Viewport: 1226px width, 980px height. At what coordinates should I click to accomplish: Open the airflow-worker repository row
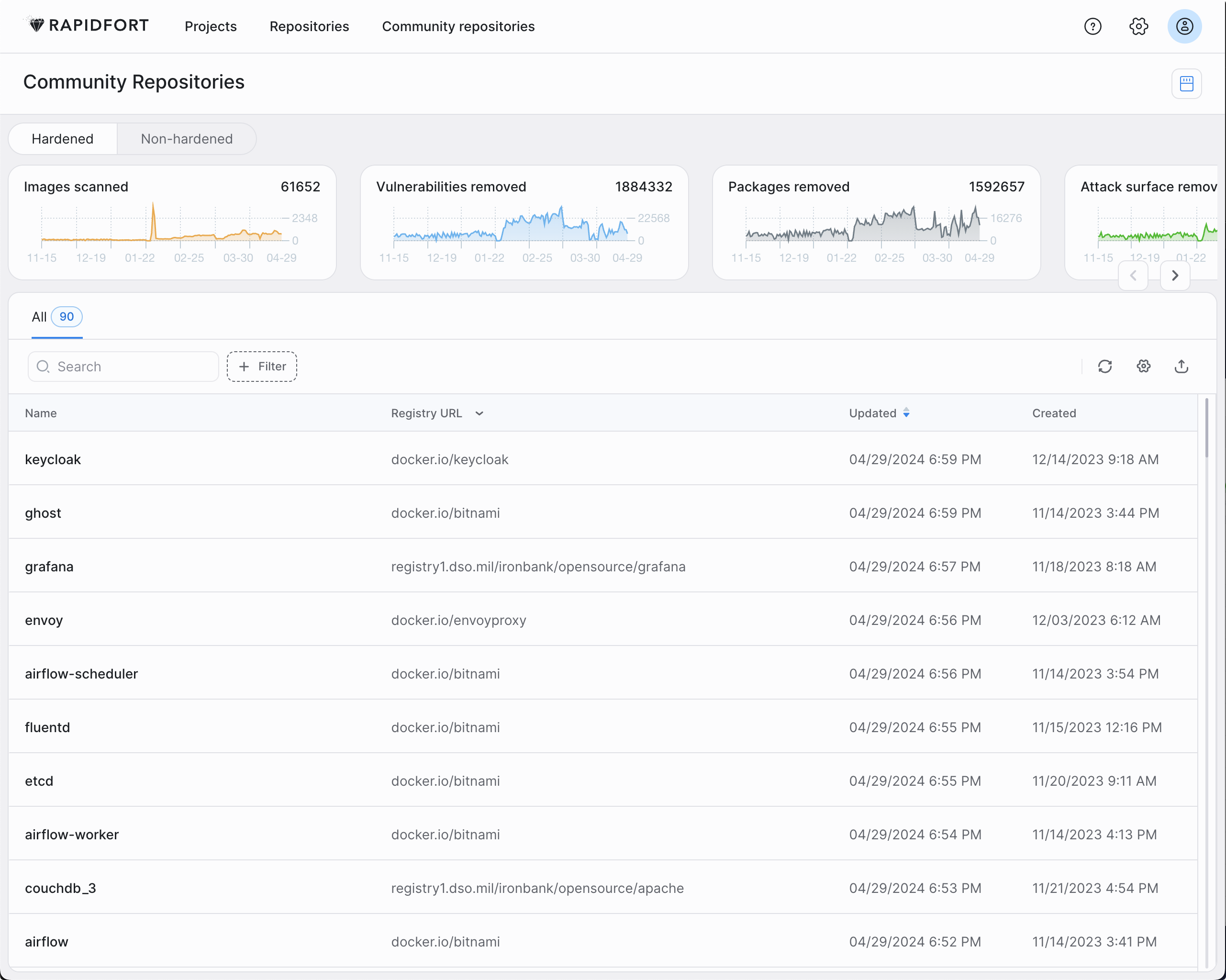[603, 834]
